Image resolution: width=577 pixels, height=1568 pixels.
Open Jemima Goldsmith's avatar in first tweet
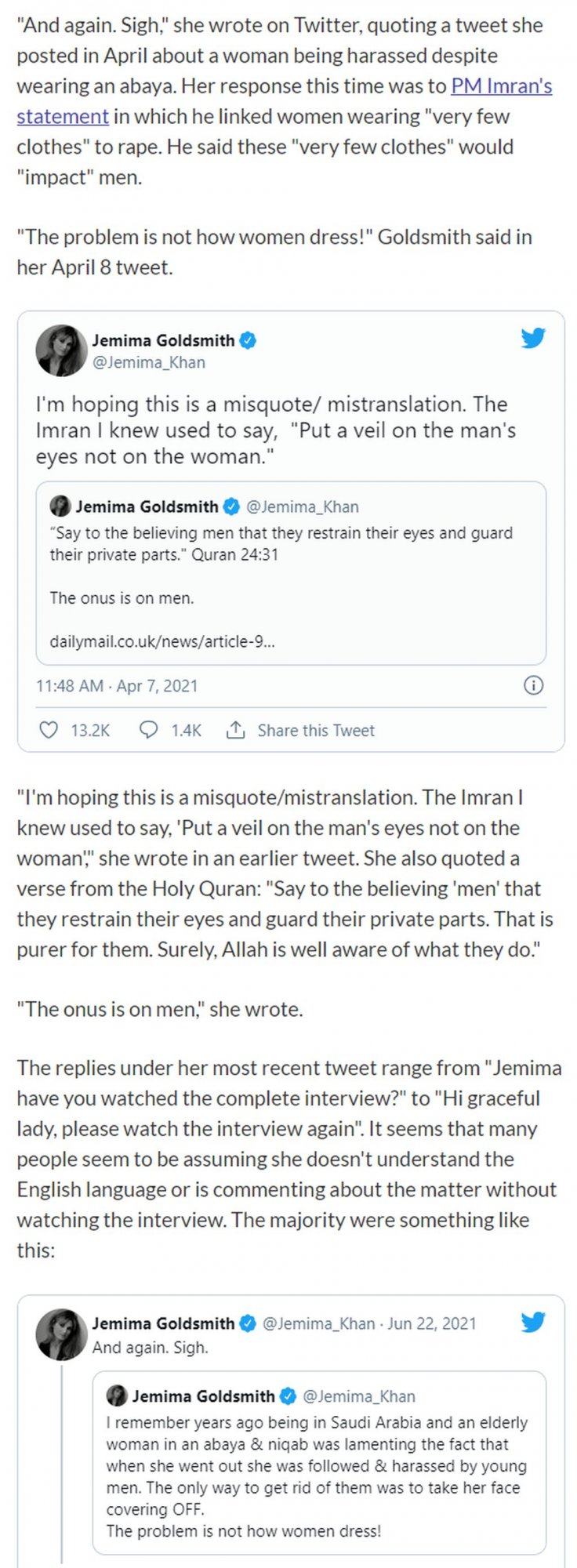click(x=61, y=350)
